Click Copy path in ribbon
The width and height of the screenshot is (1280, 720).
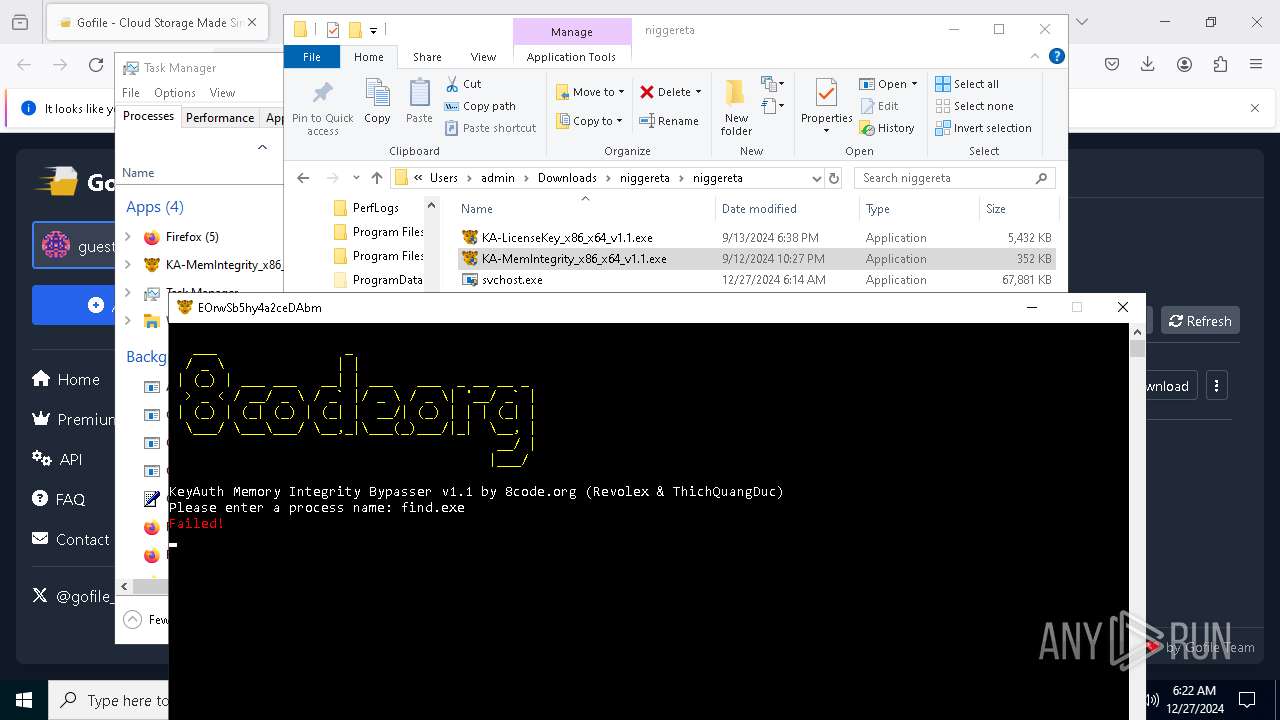[480, 106]
